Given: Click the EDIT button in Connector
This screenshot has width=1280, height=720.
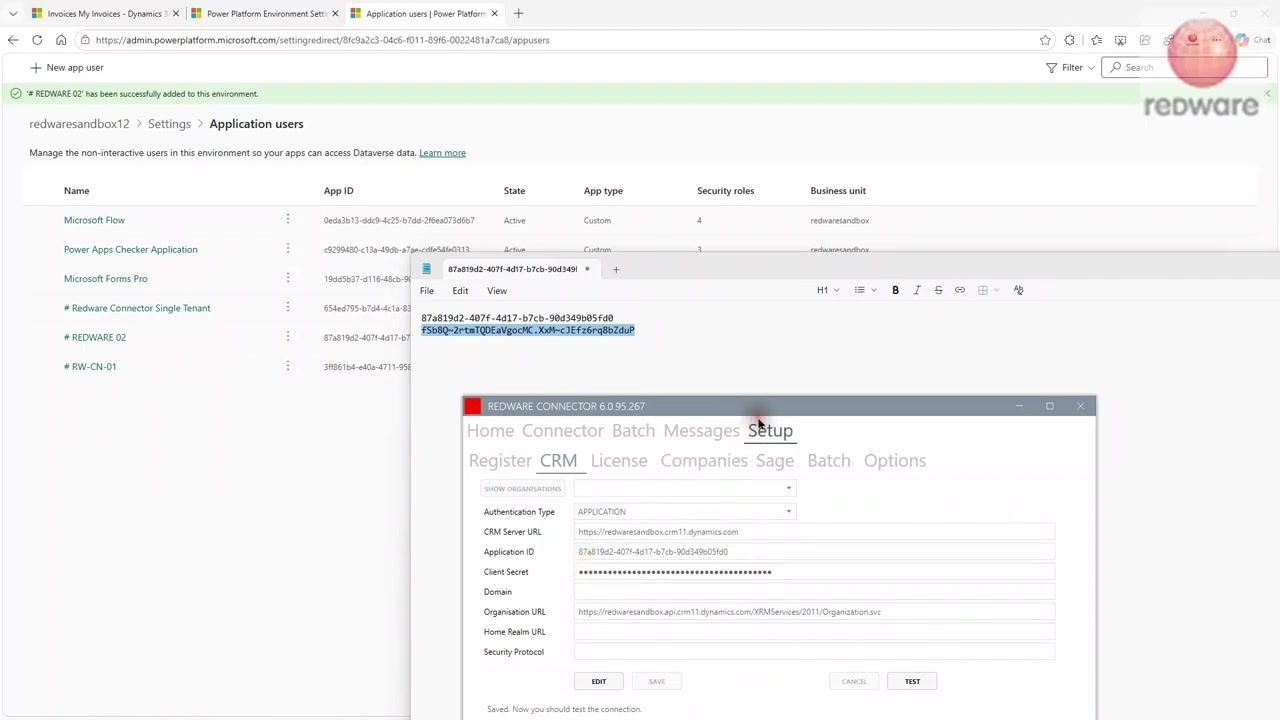Looking at the screenshot, I should pyautogui.click(x=599, y=681).
